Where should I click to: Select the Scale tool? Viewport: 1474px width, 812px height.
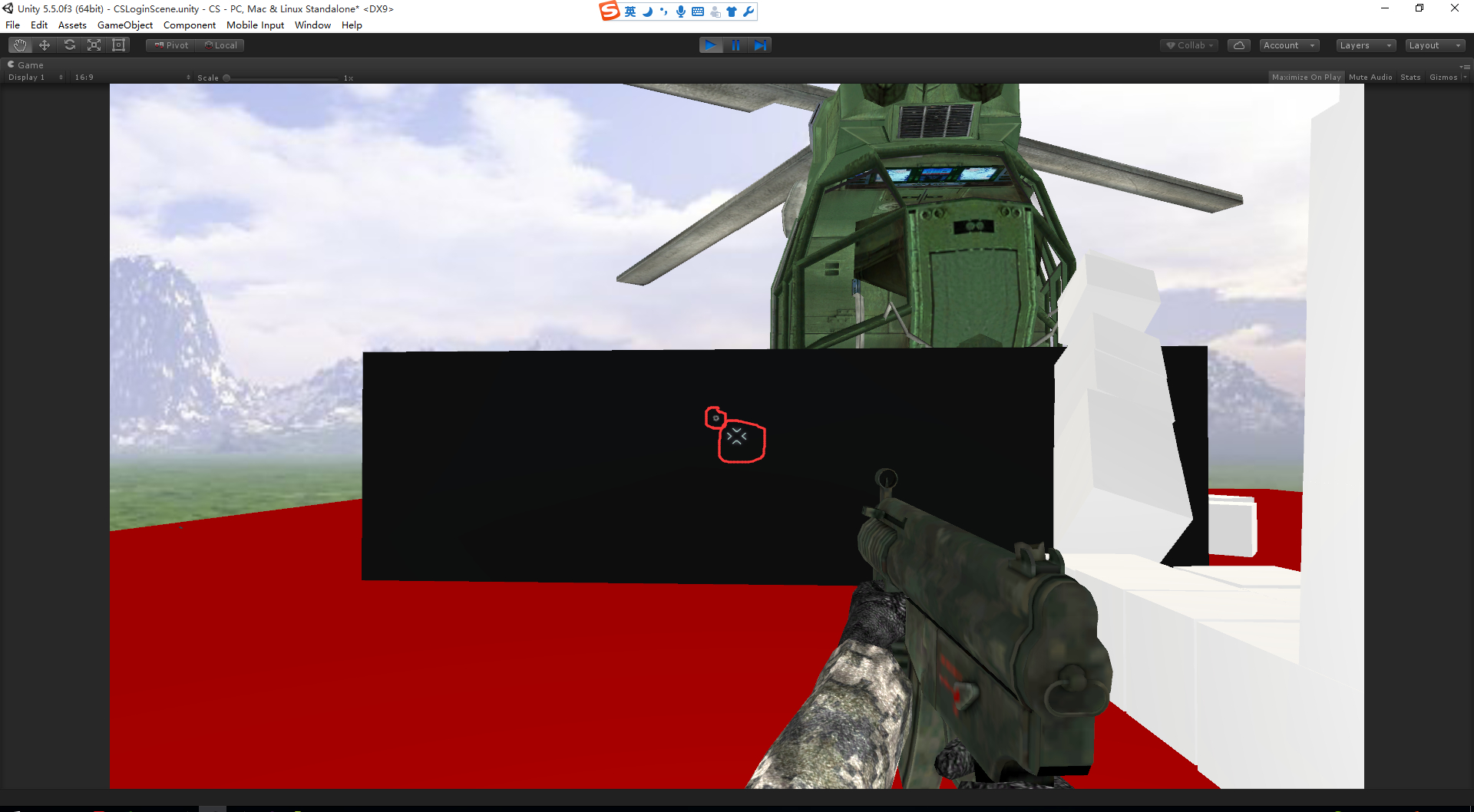94,45
